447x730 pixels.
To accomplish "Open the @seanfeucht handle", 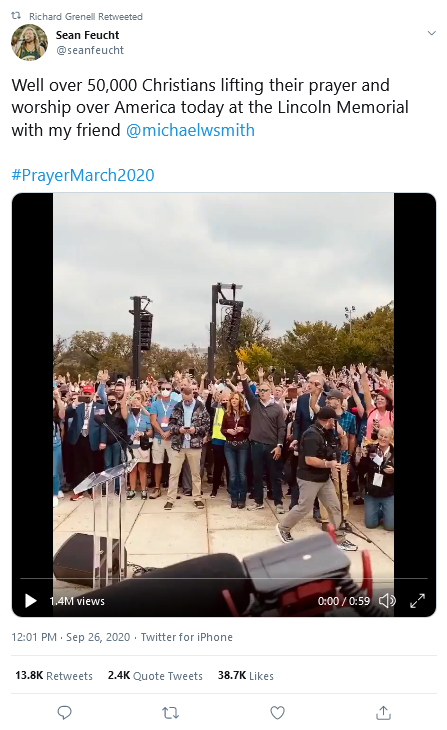I will 90,50.
